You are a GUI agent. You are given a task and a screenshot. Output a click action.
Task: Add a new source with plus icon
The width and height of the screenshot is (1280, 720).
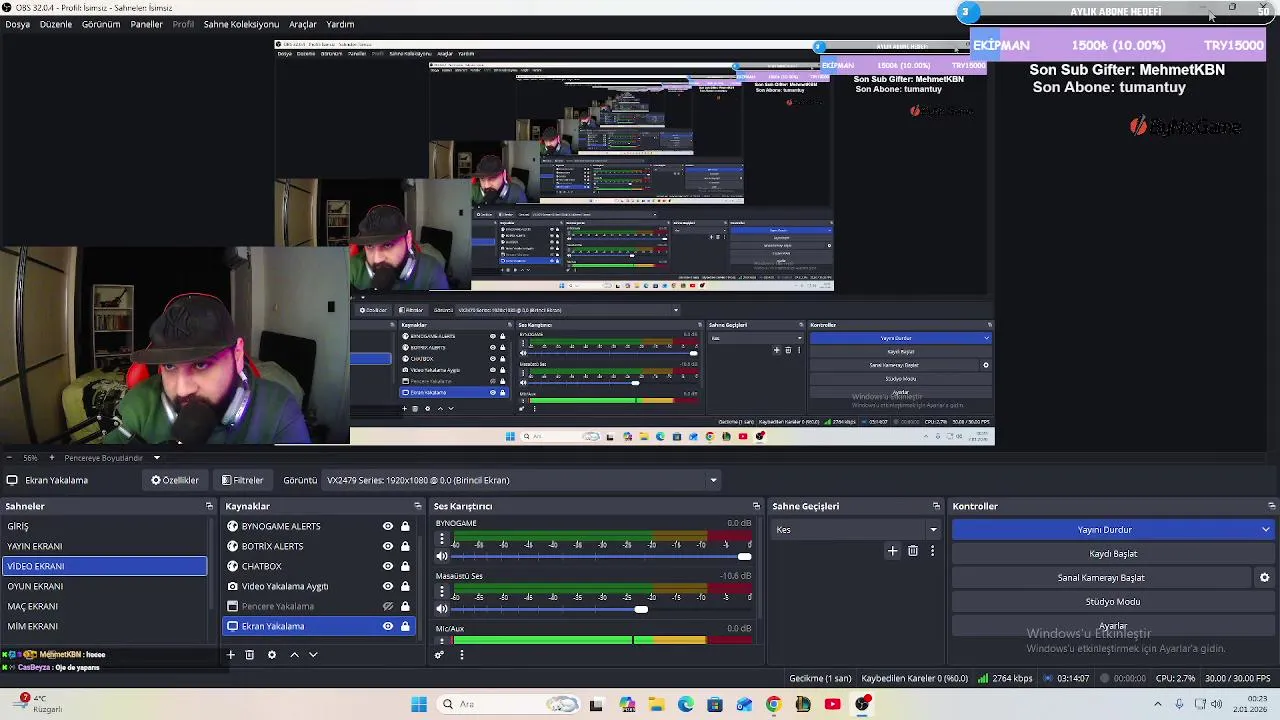(x=231, y=655)
